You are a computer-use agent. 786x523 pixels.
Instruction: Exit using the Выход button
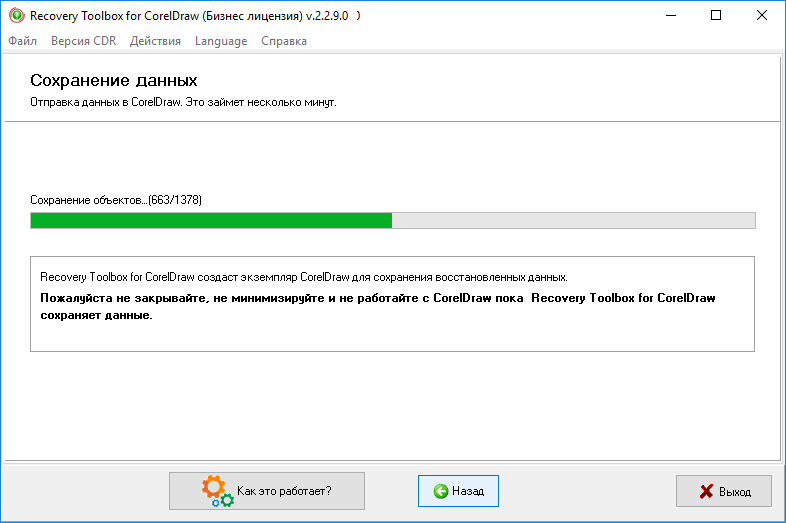(x=723, y=491)
